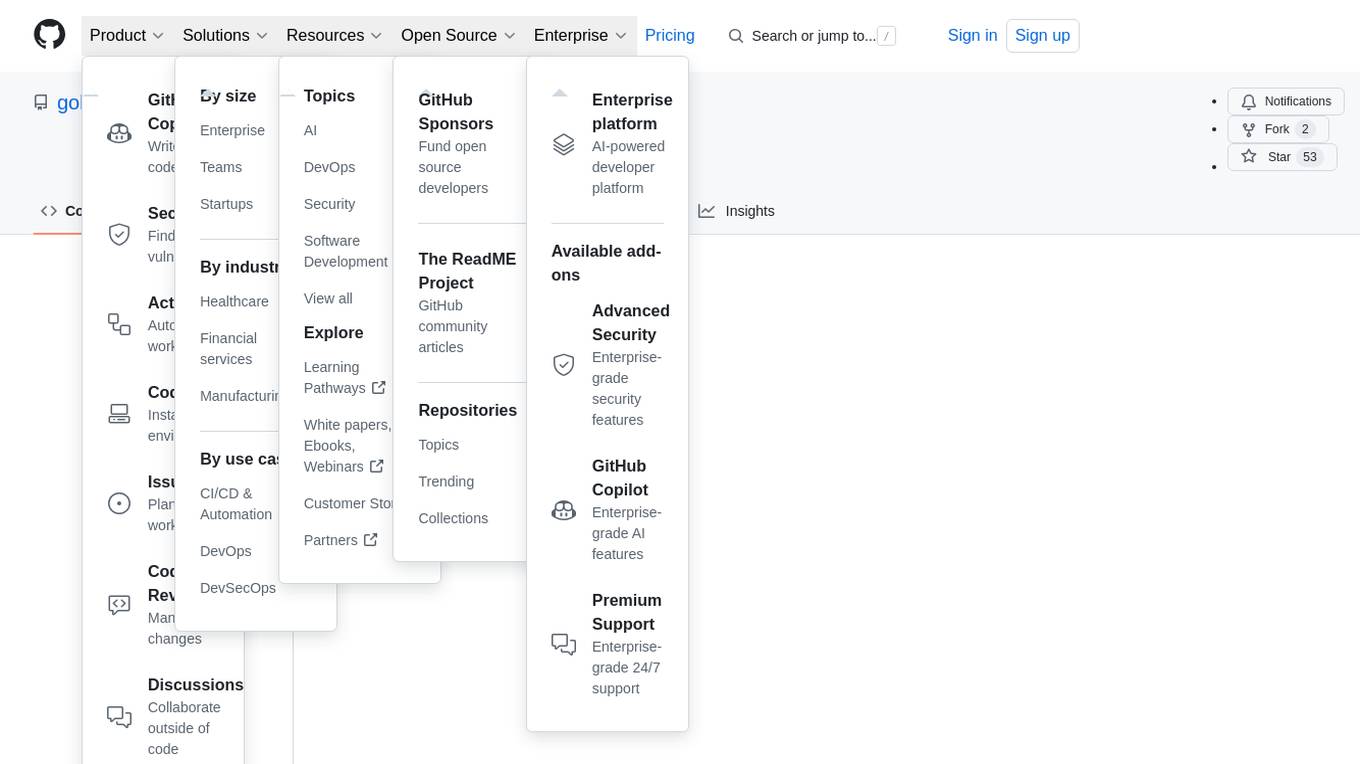Open Learning Pathways external link
The height and width of the screenshot is (764, 1360).
coord(345,378)
